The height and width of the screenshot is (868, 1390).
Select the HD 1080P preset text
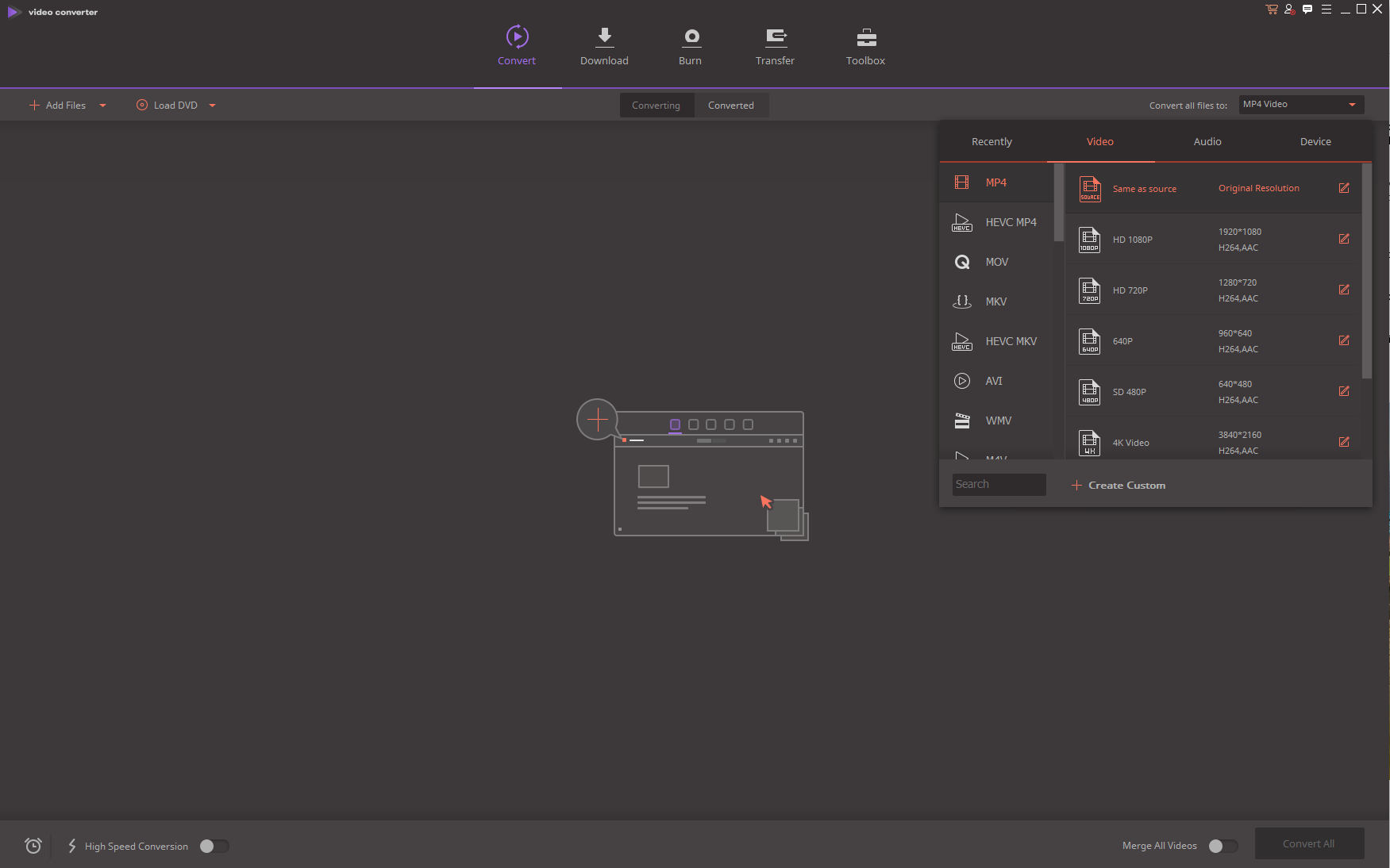(1132, 240)
